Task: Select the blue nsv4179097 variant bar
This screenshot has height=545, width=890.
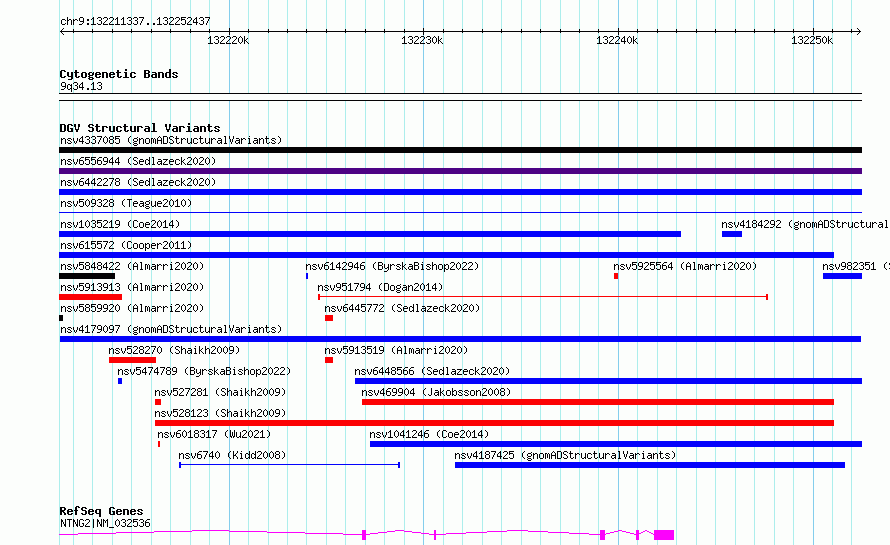Action: coord(460,339)
